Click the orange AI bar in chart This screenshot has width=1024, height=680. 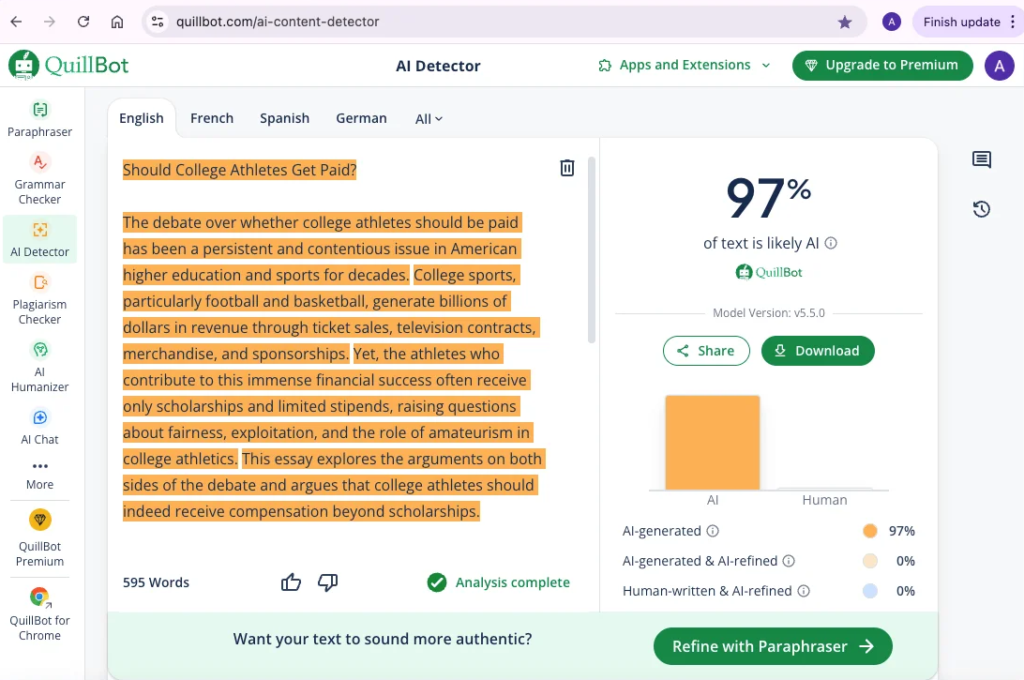[712, 442]
